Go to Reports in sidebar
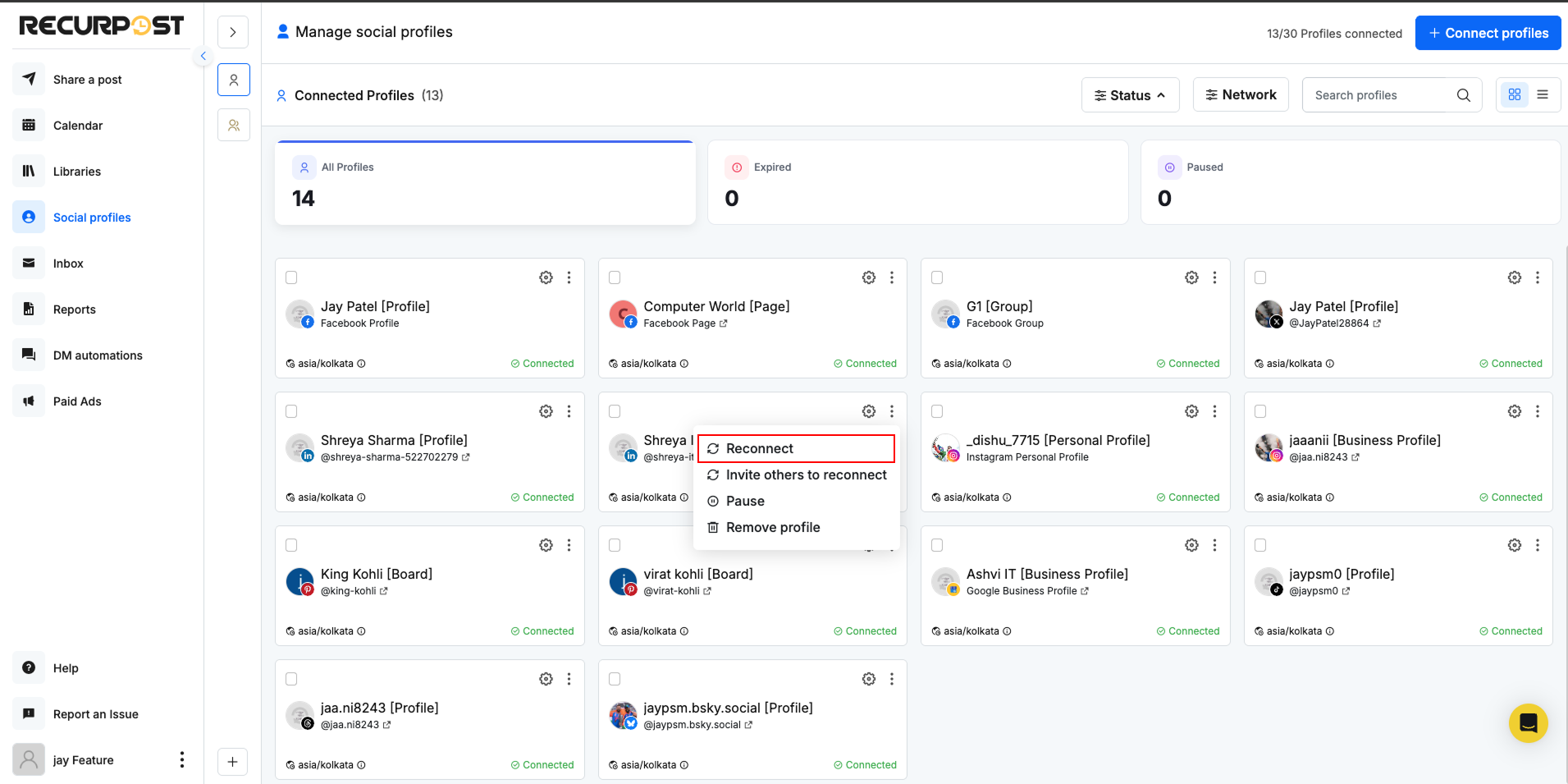This screenshot has width=1568, height=784. (x=102, y=309)
